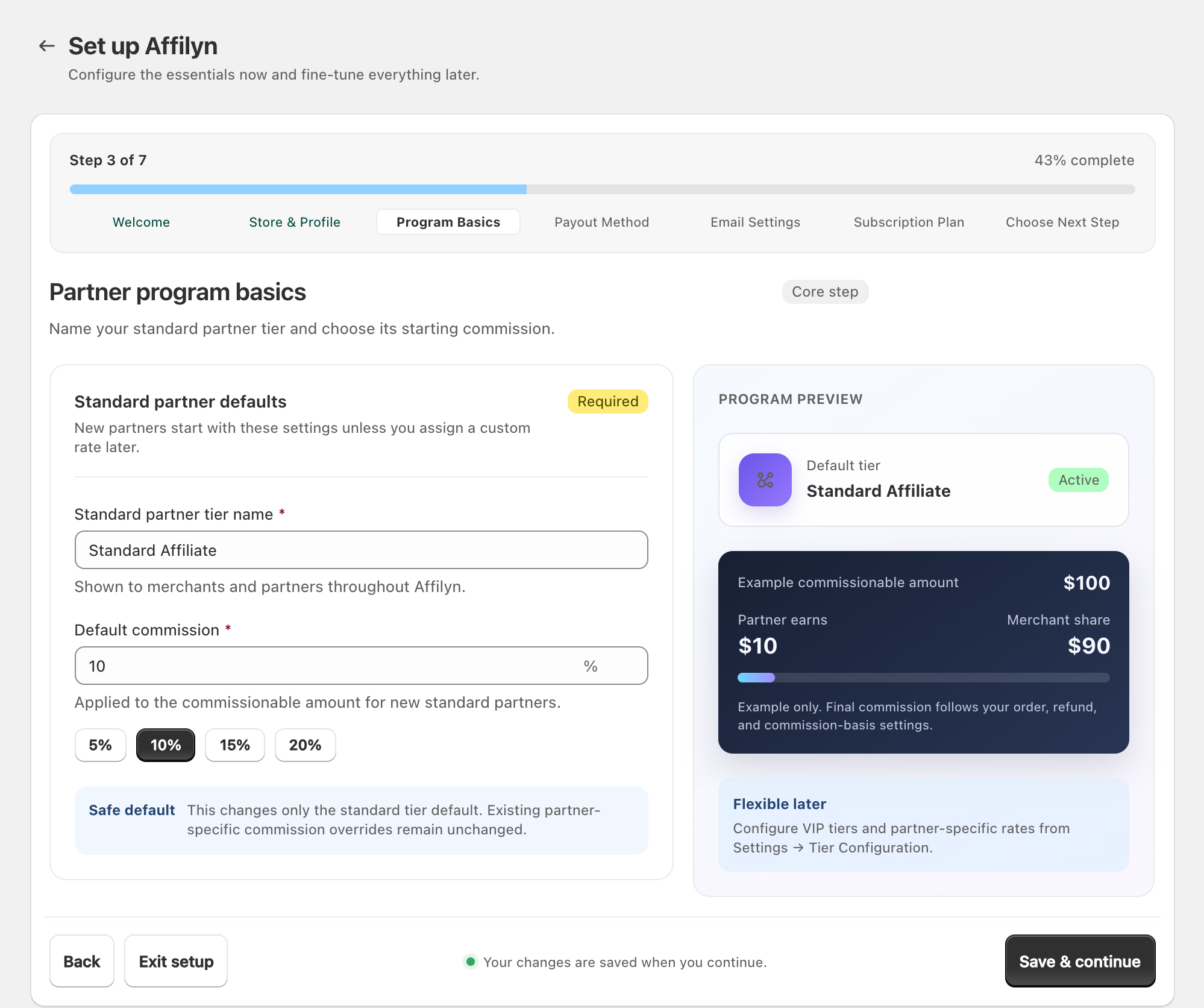1204x1008 pixels.
Task: Click the purple Default tier icon
Action: [x=765, y=480]
